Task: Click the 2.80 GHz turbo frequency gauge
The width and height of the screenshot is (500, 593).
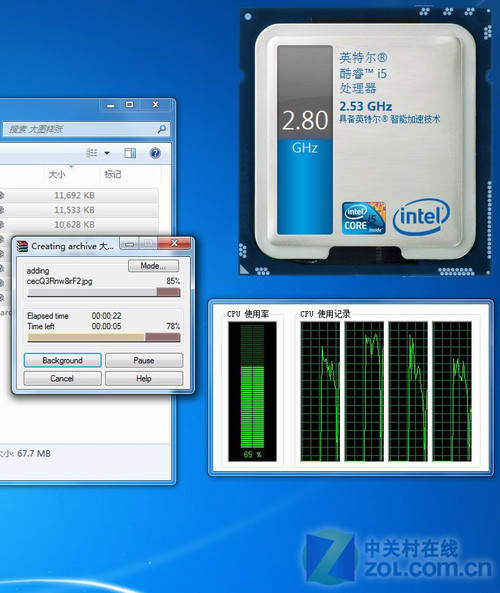Action: (305, 140)
